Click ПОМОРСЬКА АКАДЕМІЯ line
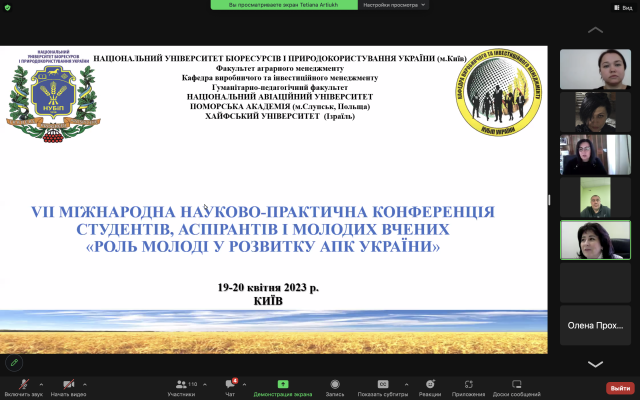The height and width of the screenshot is (400, 640). pyautogui.click(x=280, y=107)
